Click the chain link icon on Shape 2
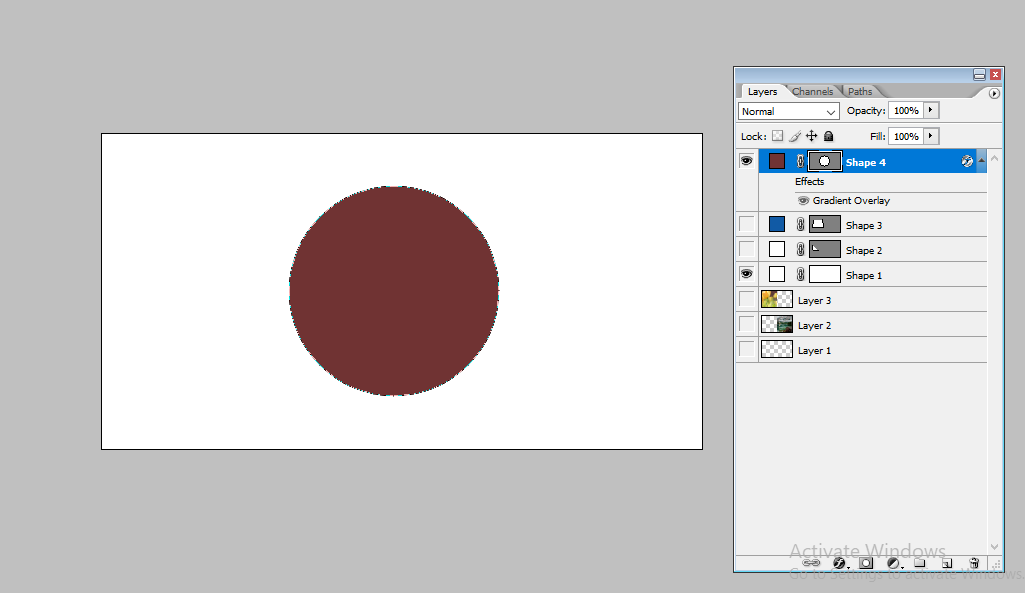The height and width of the screenshot is (593, 1025). coord(800,250)
